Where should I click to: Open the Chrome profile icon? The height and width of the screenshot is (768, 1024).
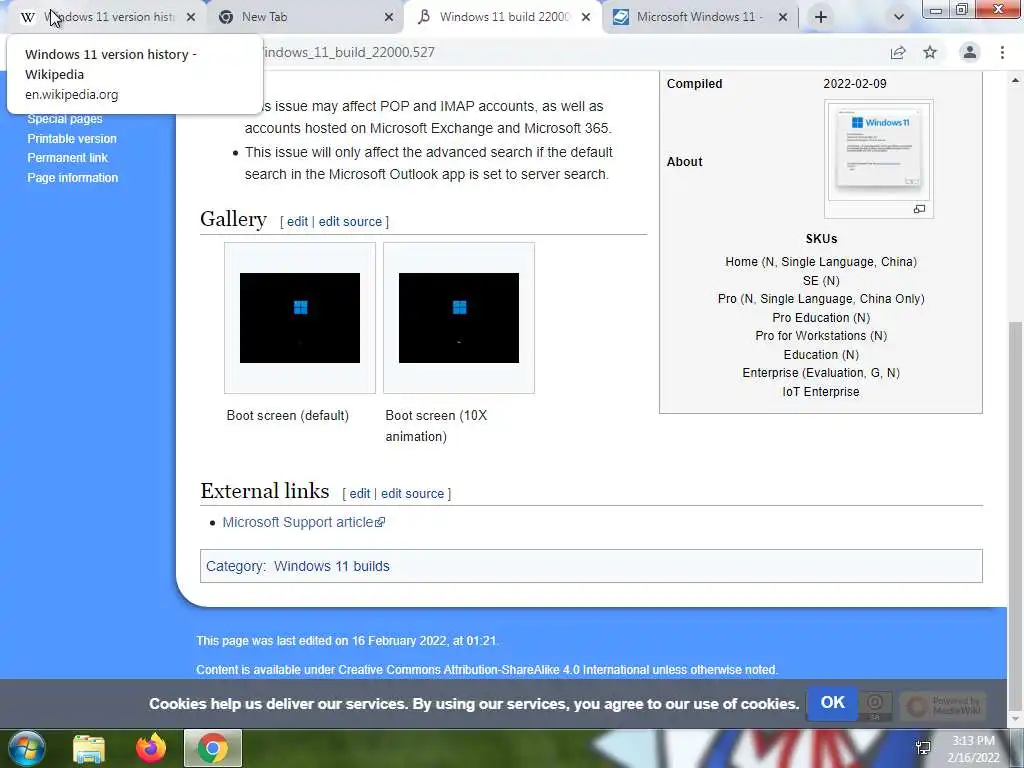[970, 52]
